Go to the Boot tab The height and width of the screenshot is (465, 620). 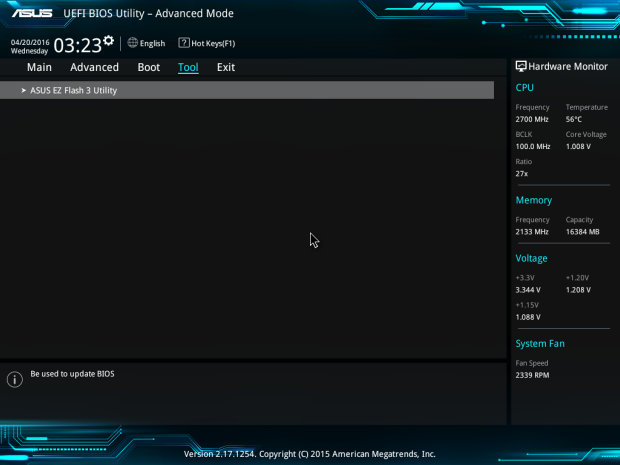click(149, 67)
